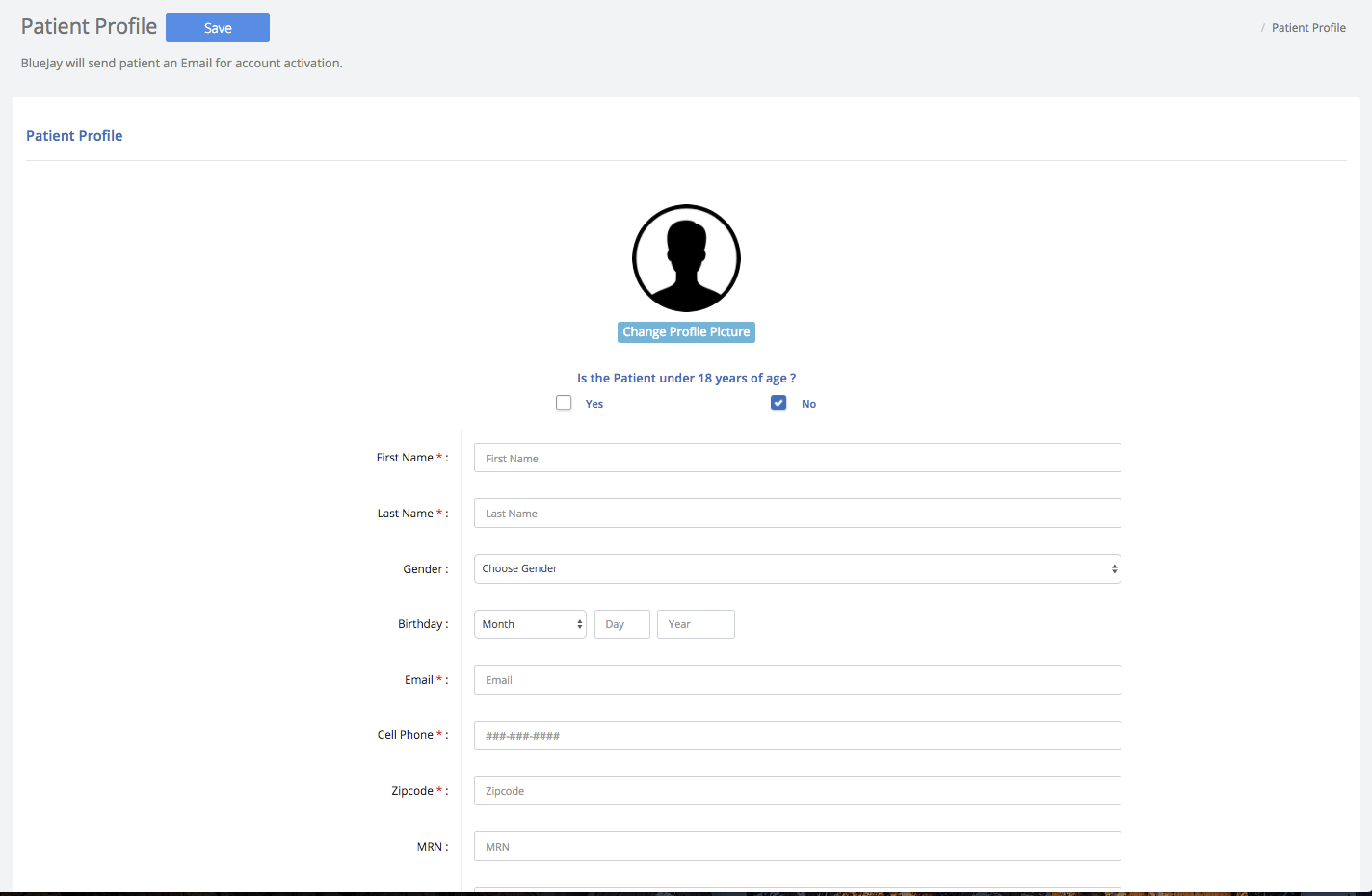Viewport: 1372px width, 896px height.
Task: Click the Zipcode label
Action: point(420,791)
